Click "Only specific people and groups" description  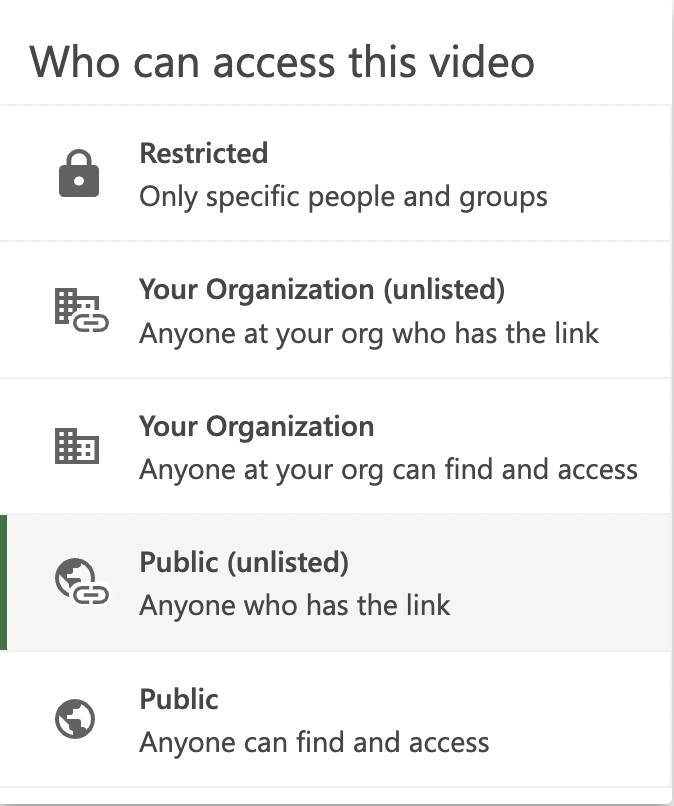(x=343, y=196)
